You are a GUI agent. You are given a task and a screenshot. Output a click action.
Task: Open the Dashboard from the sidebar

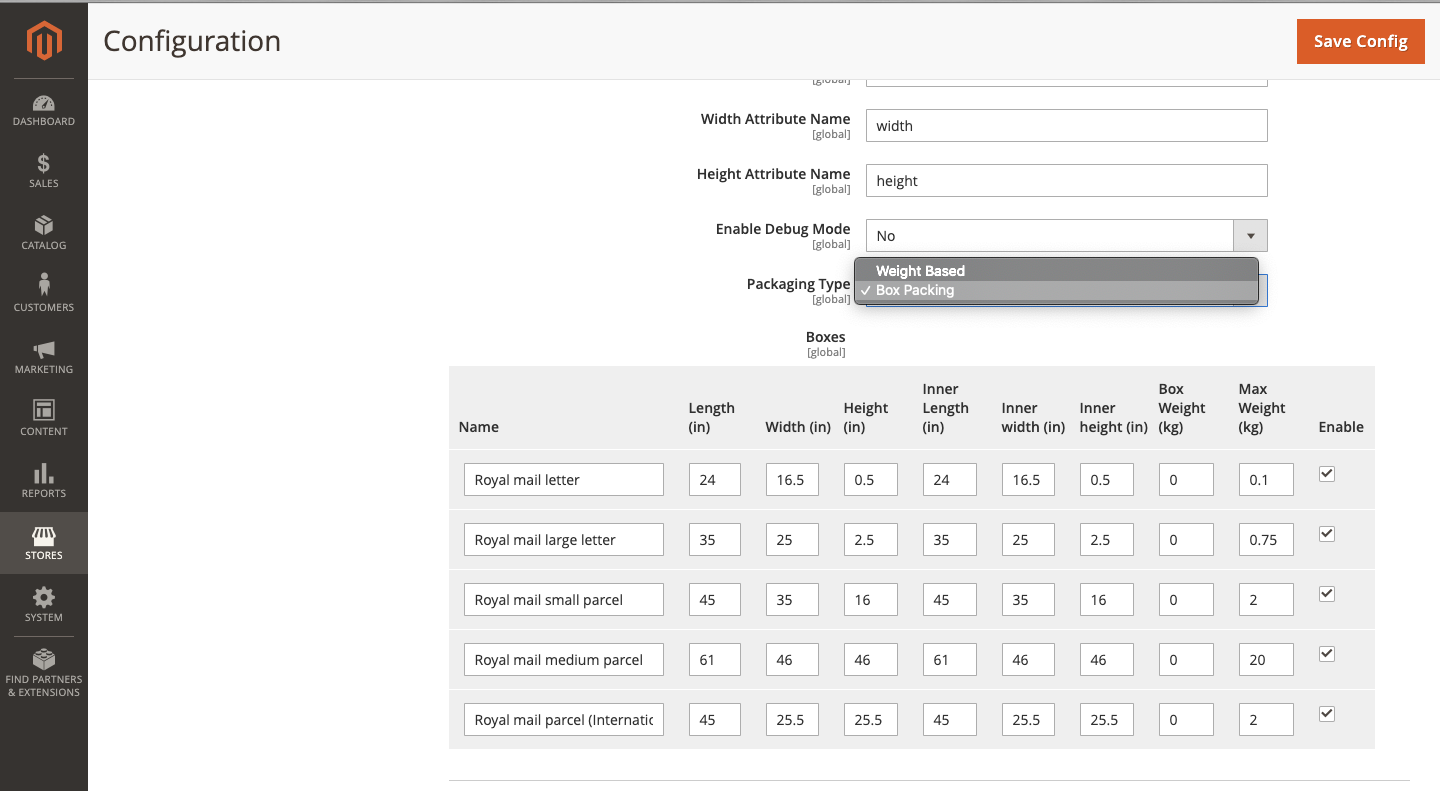coord(44,108)
